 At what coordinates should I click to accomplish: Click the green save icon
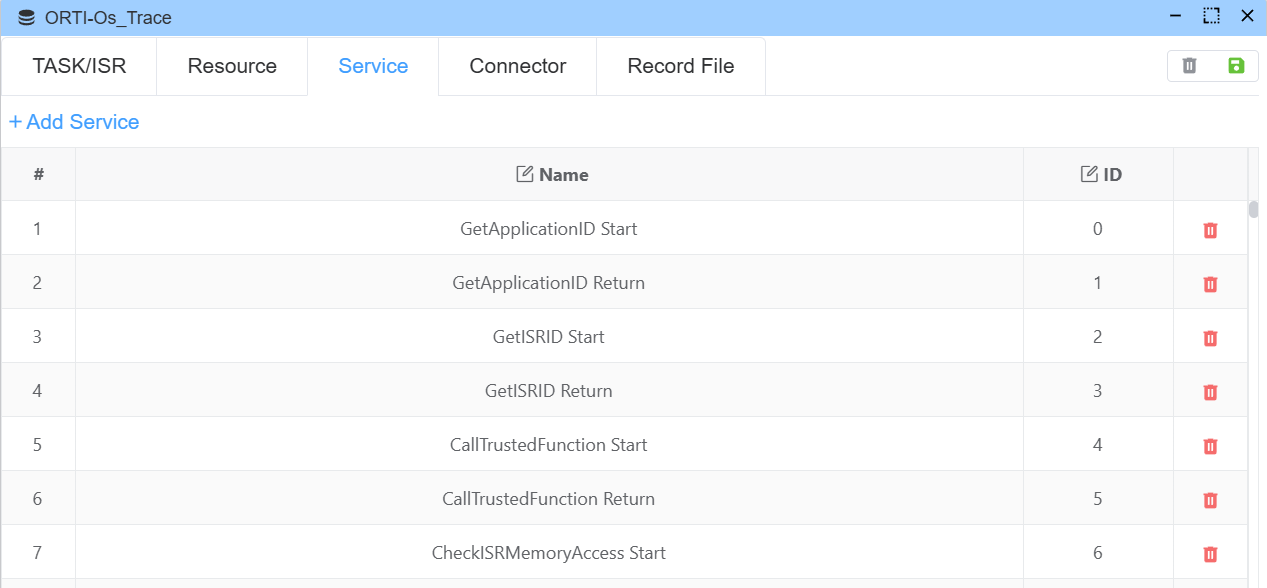pyautogui.click(x=1236, y=66)
